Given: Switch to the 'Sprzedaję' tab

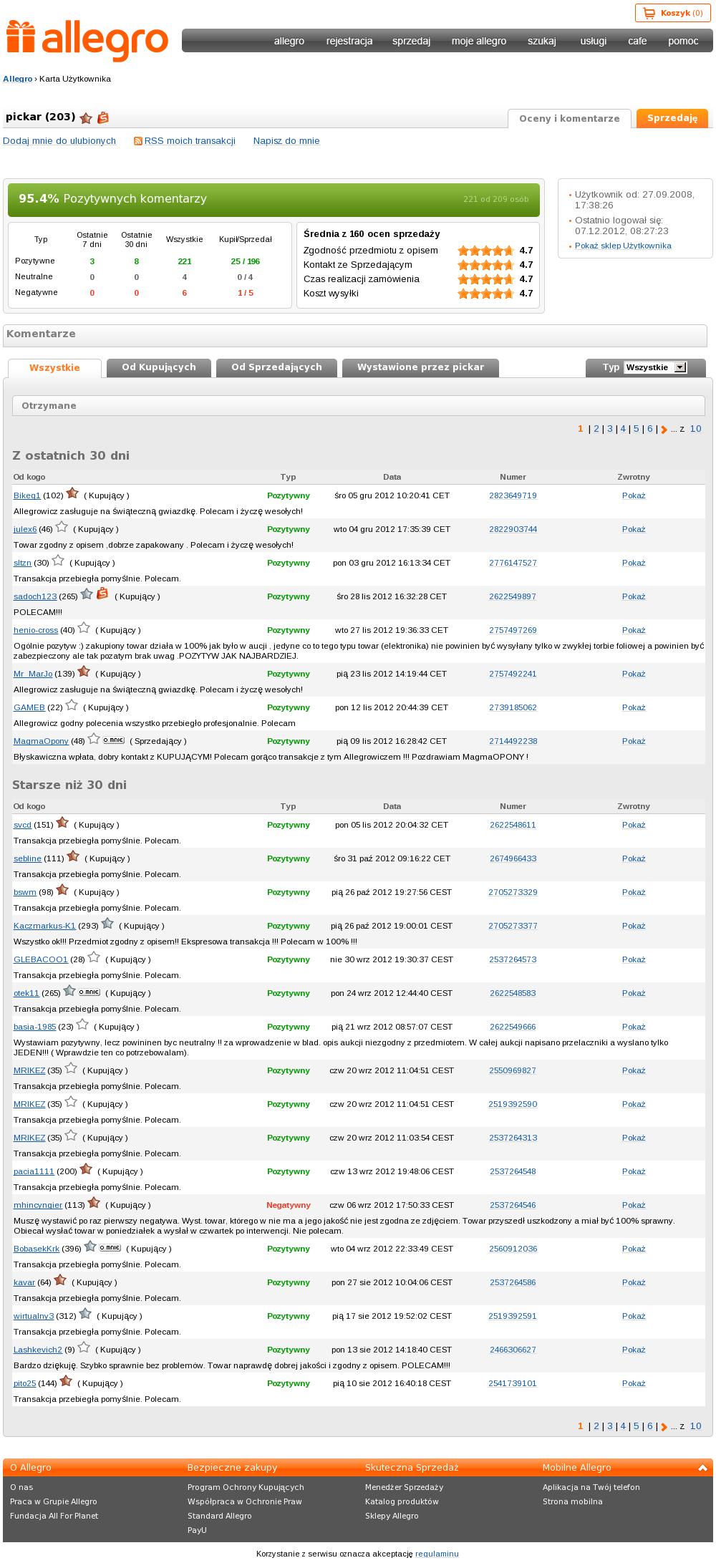Looking at the screenshot, I should pyautogui.click(x=672, y=118).
